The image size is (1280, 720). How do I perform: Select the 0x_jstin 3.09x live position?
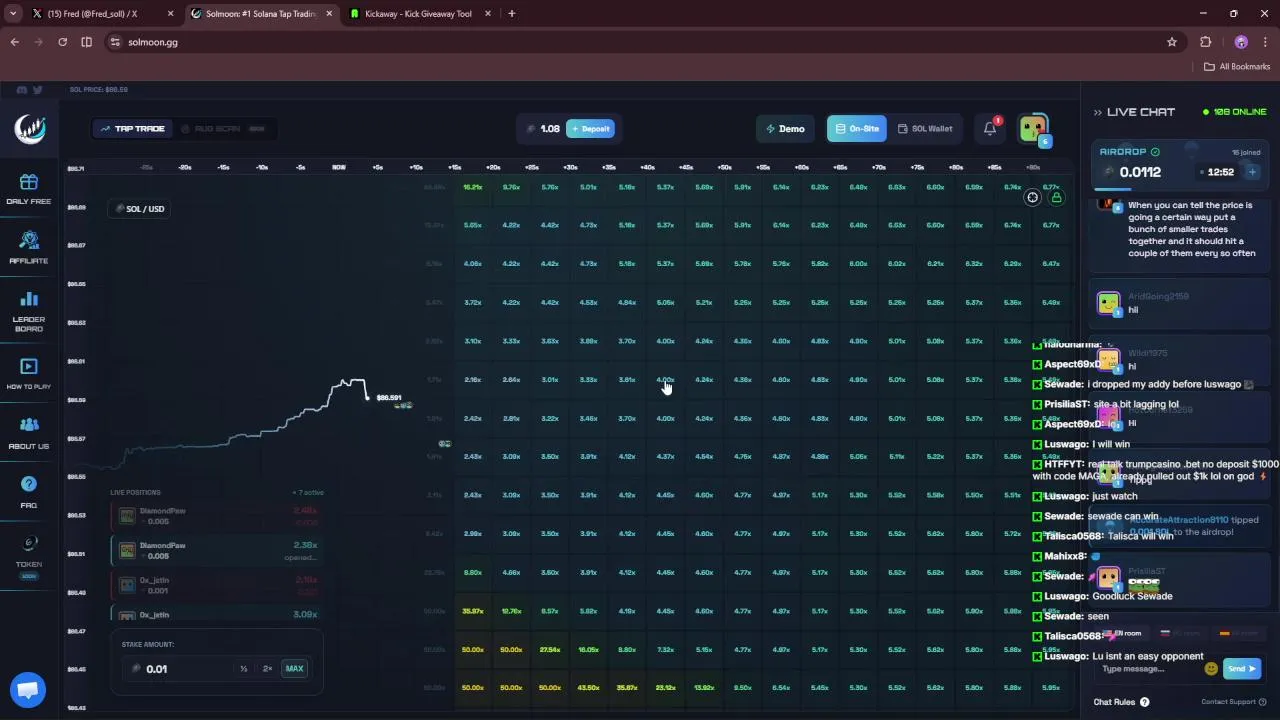(217, 614)
